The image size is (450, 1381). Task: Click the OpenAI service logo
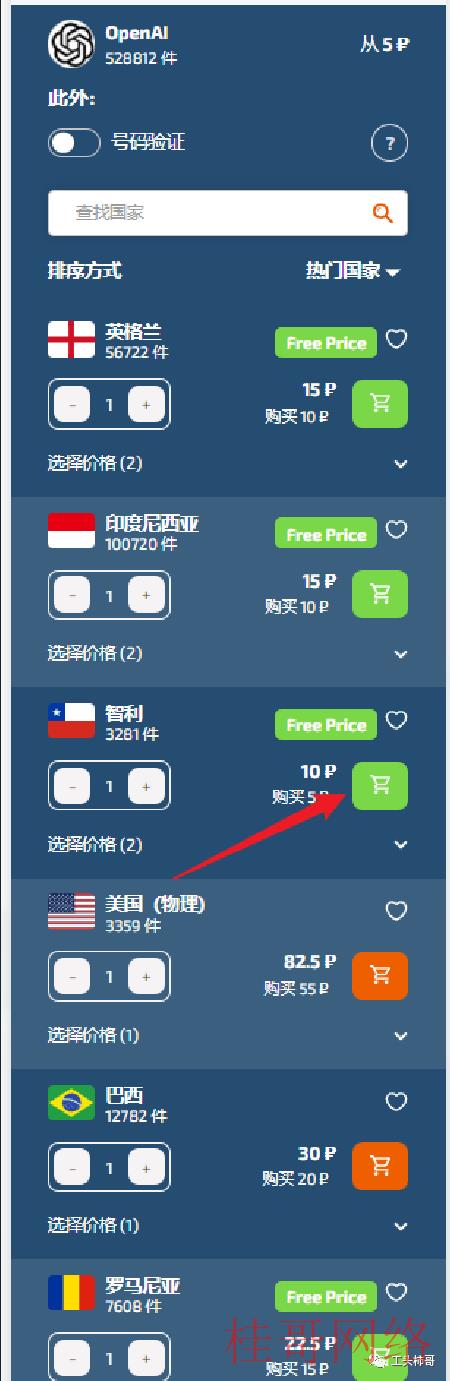pos(72,44)
